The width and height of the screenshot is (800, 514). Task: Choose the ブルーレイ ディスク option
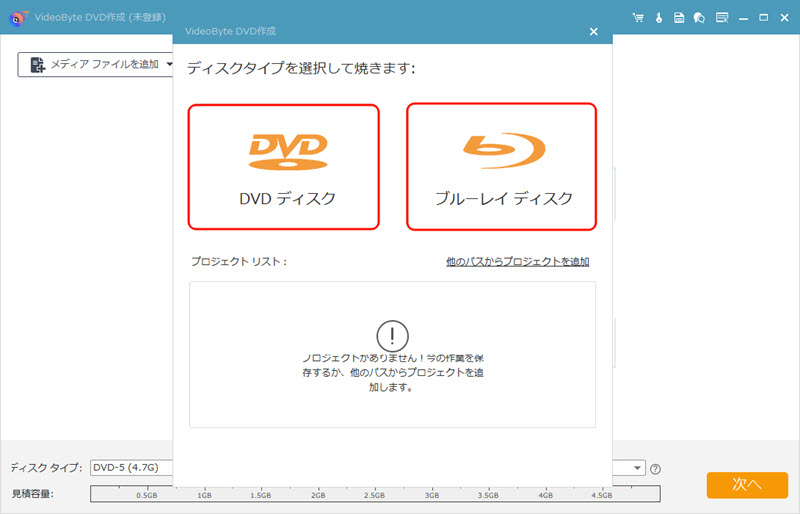502,167
